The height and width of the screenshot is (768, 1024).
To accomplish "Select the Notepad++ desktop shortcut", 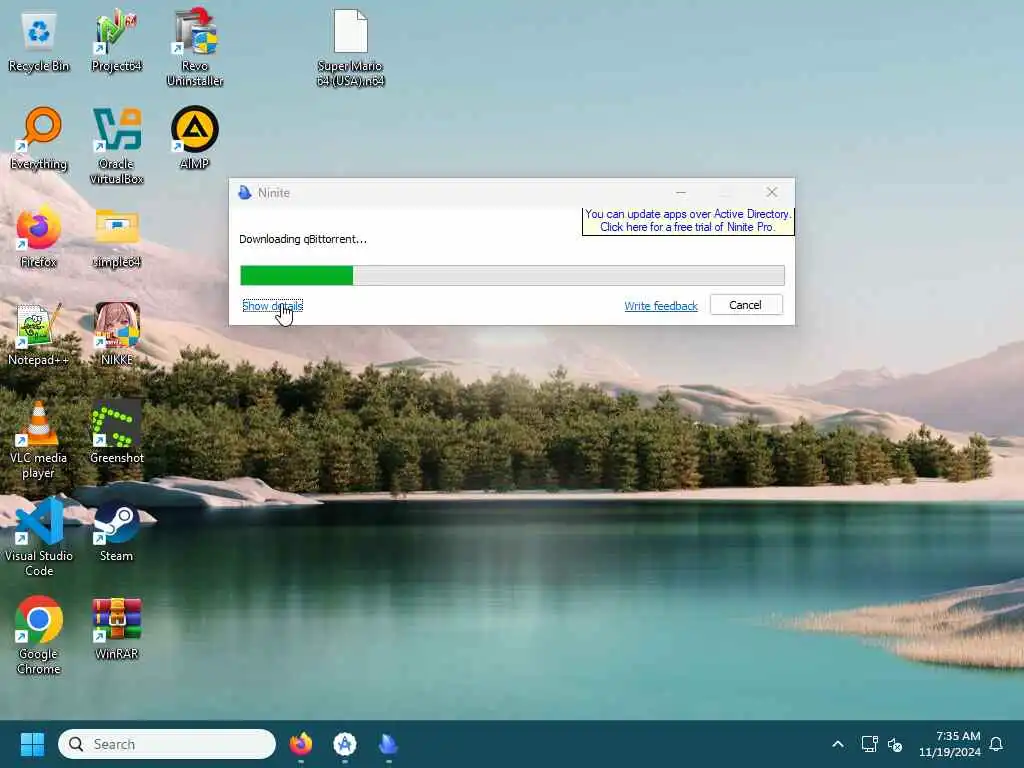I will click(x=39, y=335).
